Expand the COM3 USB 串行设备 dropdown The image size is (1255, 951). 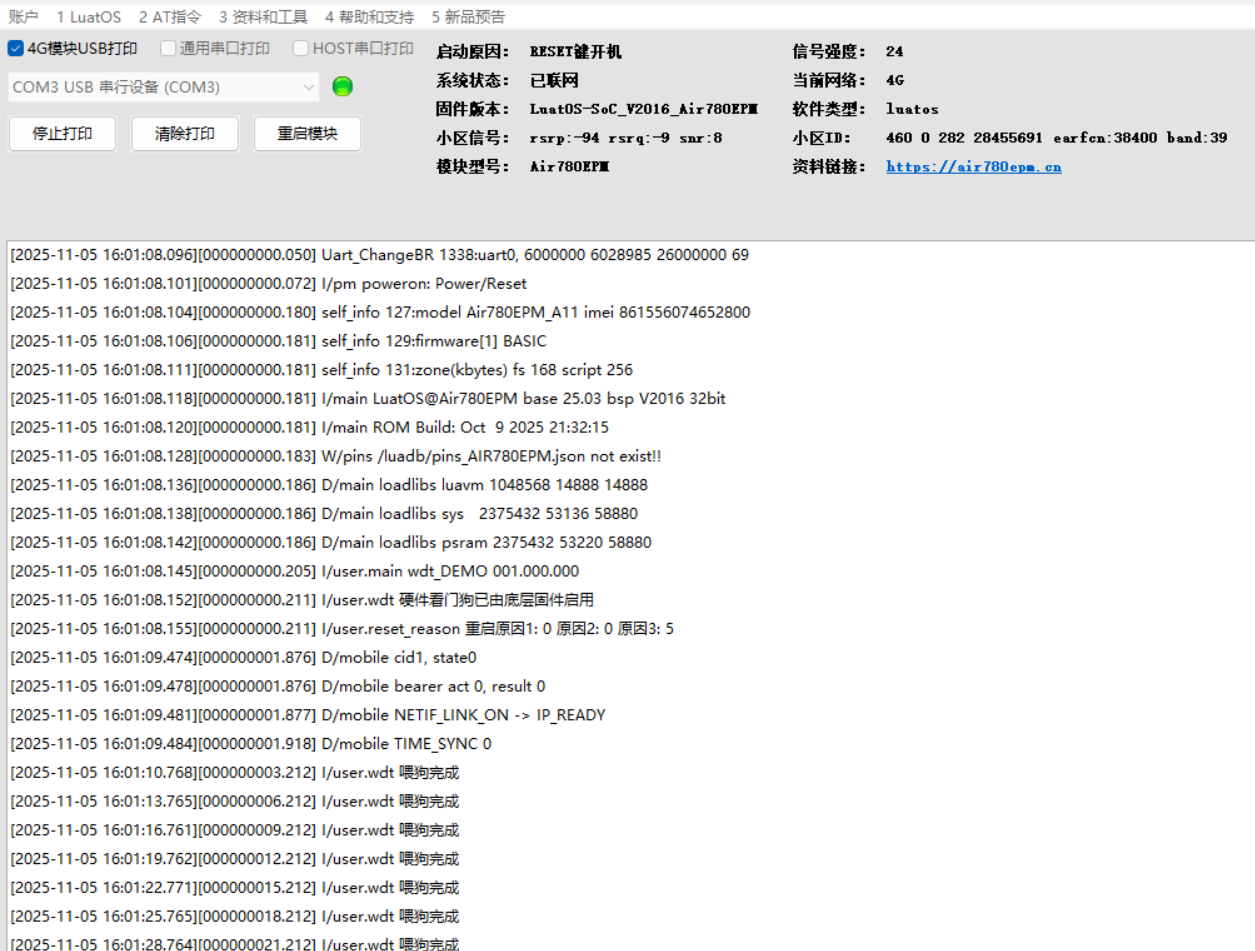(164, 87)
